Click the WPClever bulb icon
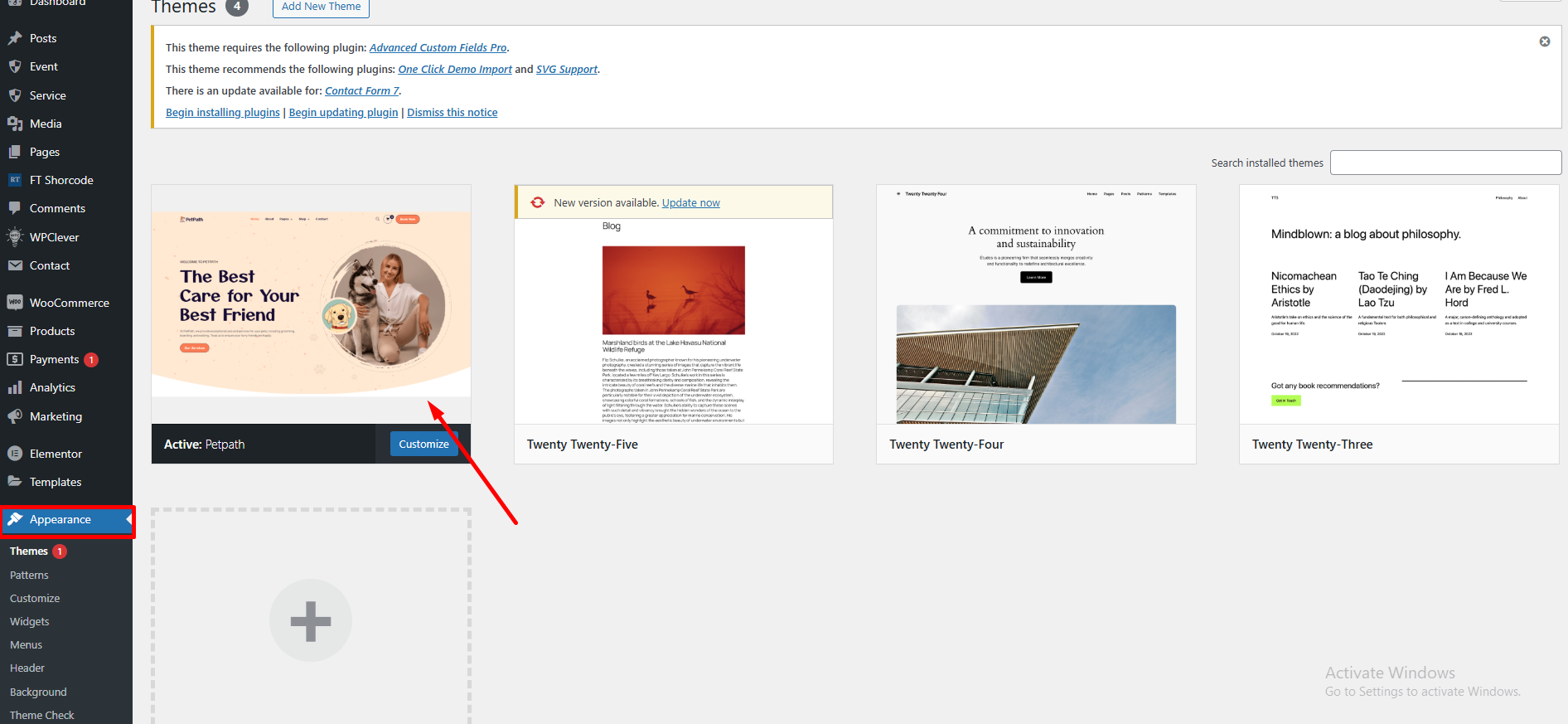Viewport: 1568px width, 724px height. tap(15, 237)
